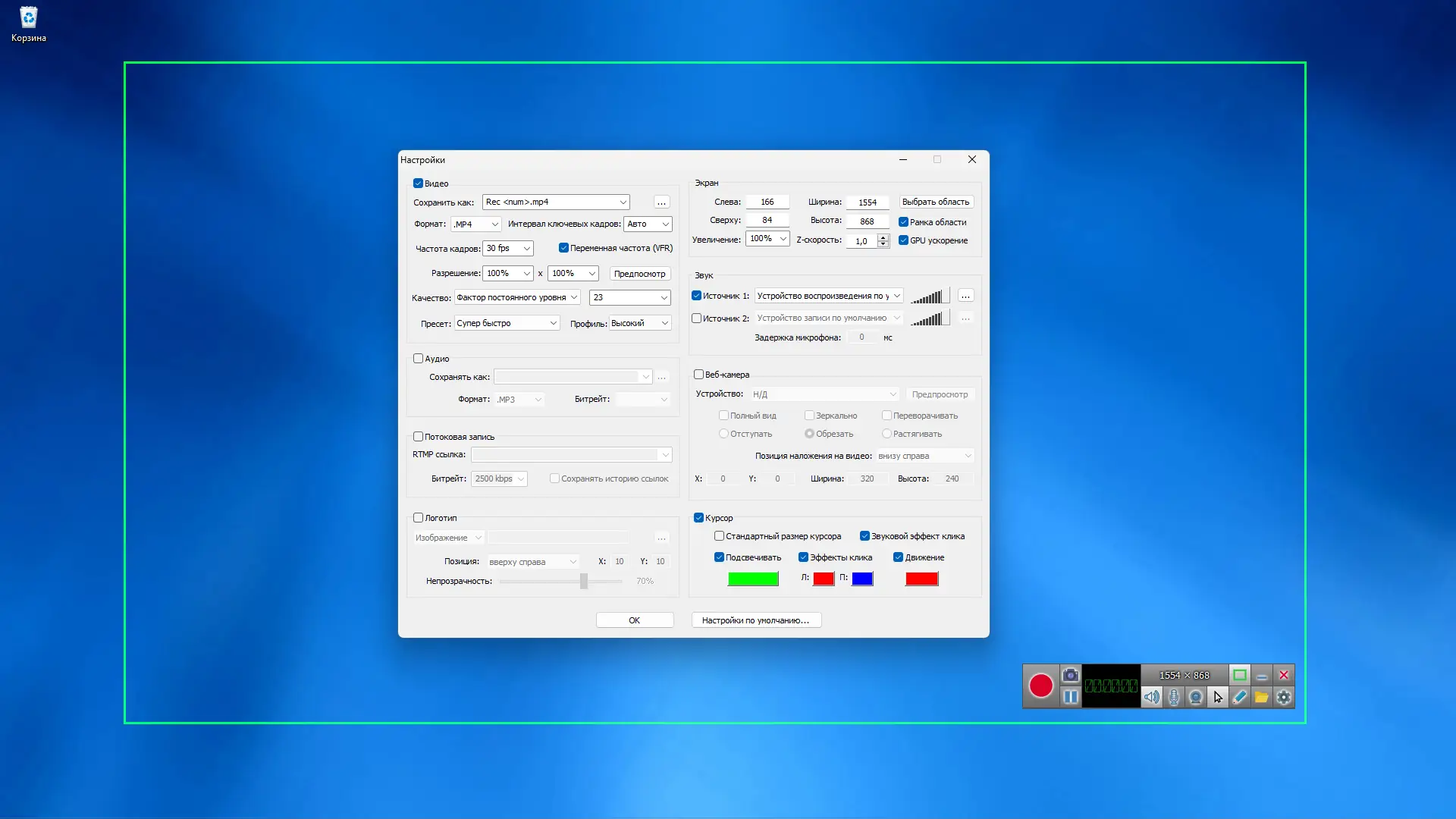Click the pencil drawing tool icon

tap(1240, 697)
